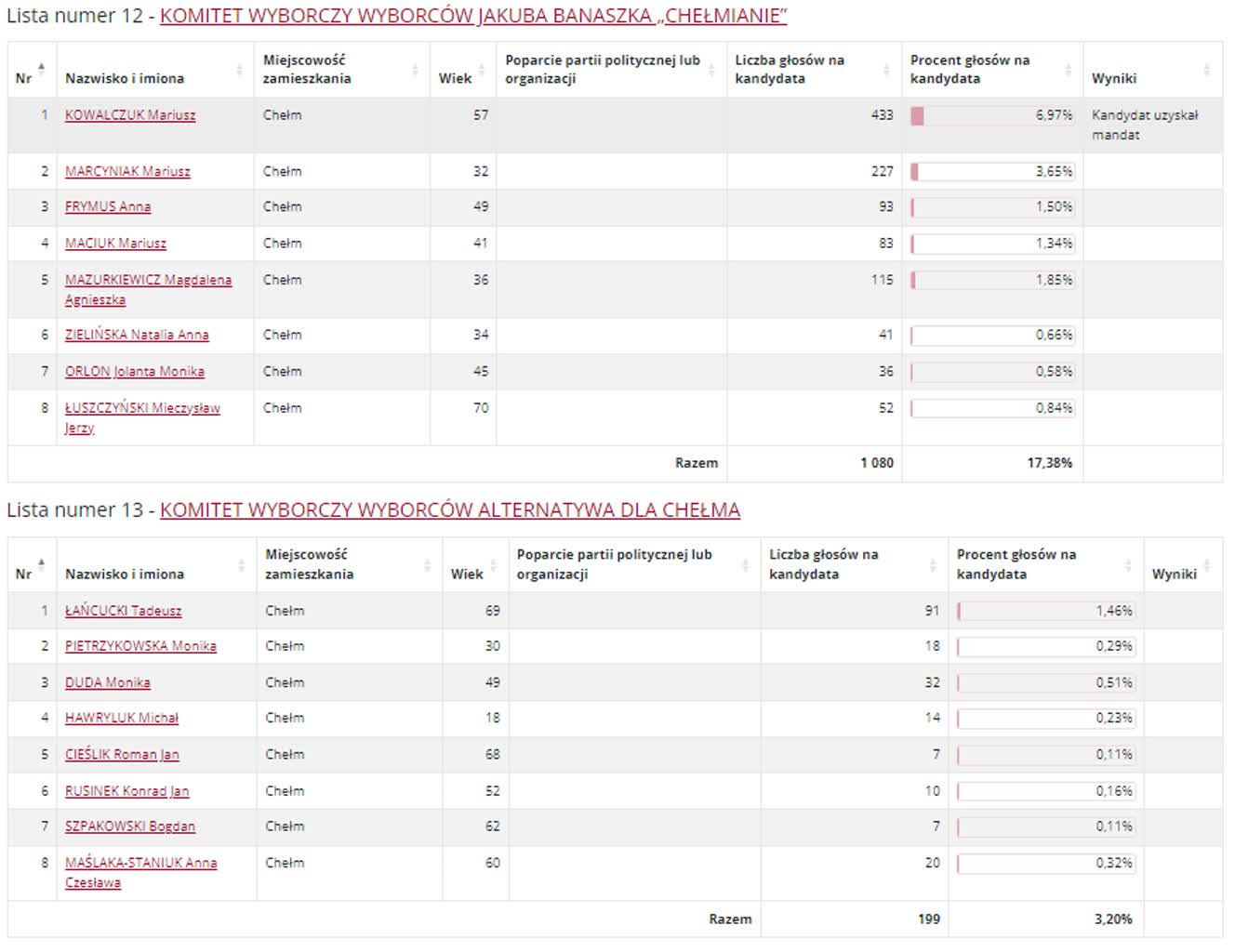Open candidate profile of KOWALCZUK Mariusz
Screen dimensions: 1235x952
tap(130, 115)
